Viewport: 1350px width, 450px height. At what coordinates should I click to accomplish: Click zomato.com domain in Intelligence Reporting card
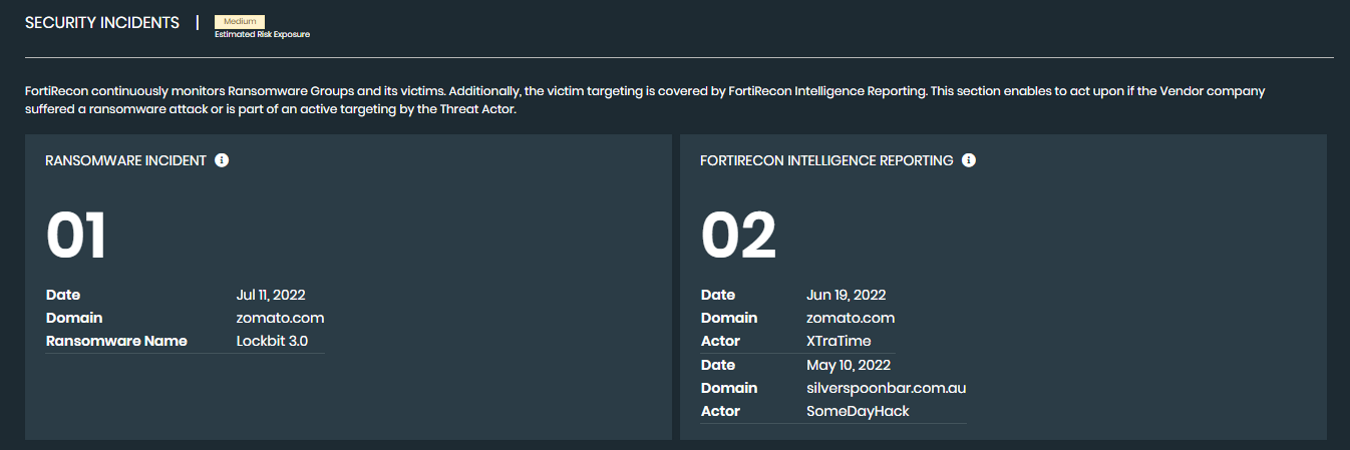click(850, 318)
